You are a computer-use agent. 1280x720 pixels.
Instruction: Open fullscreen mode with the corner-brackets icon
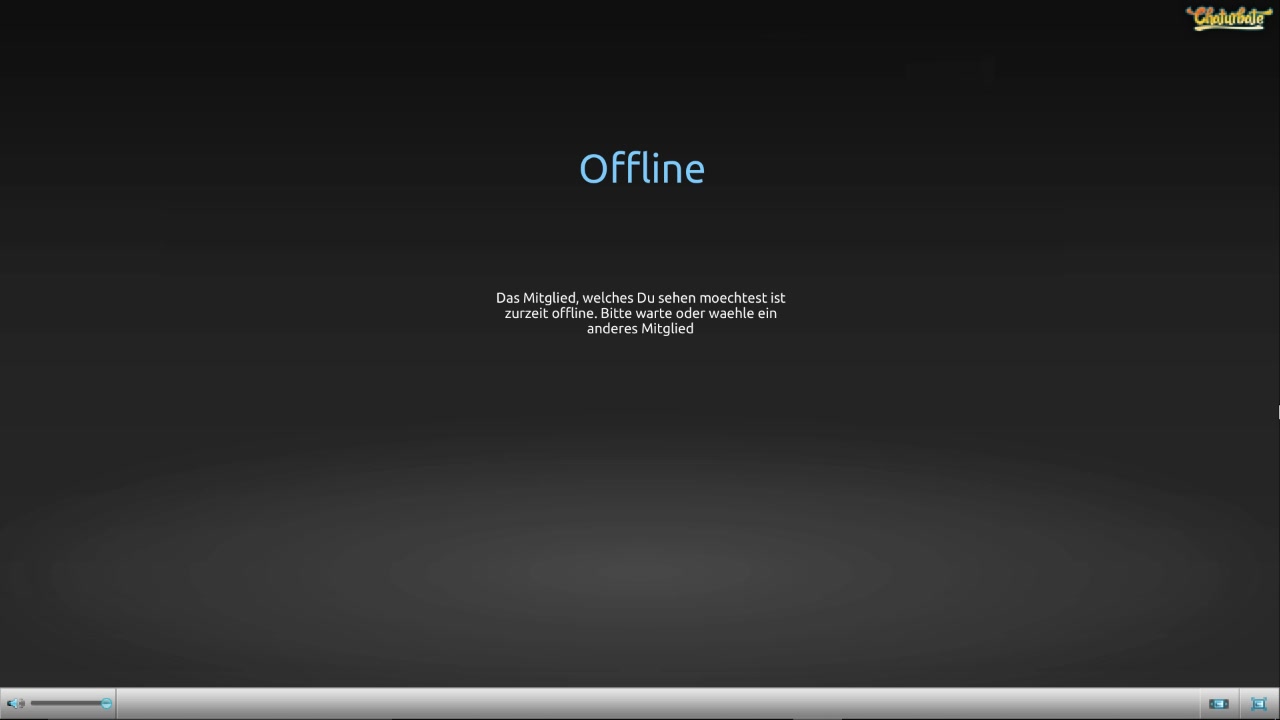point(1259,704)
